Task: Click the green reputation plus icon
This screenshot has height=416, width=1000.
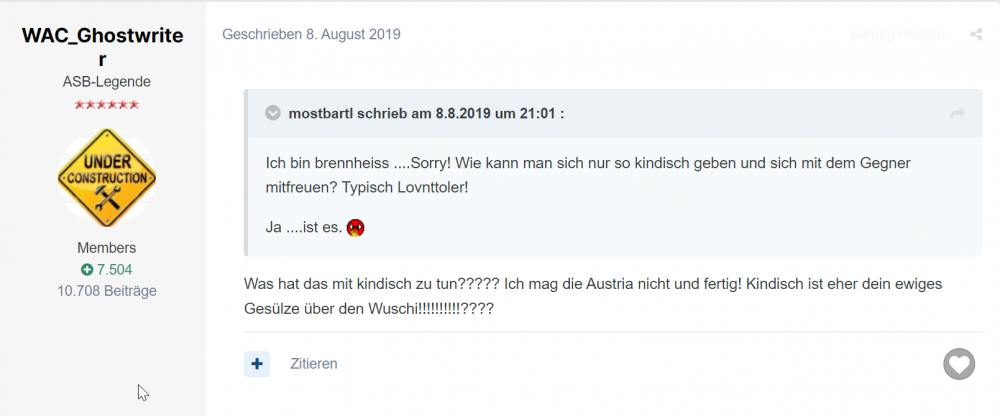Action: click(x=87, y=270)
